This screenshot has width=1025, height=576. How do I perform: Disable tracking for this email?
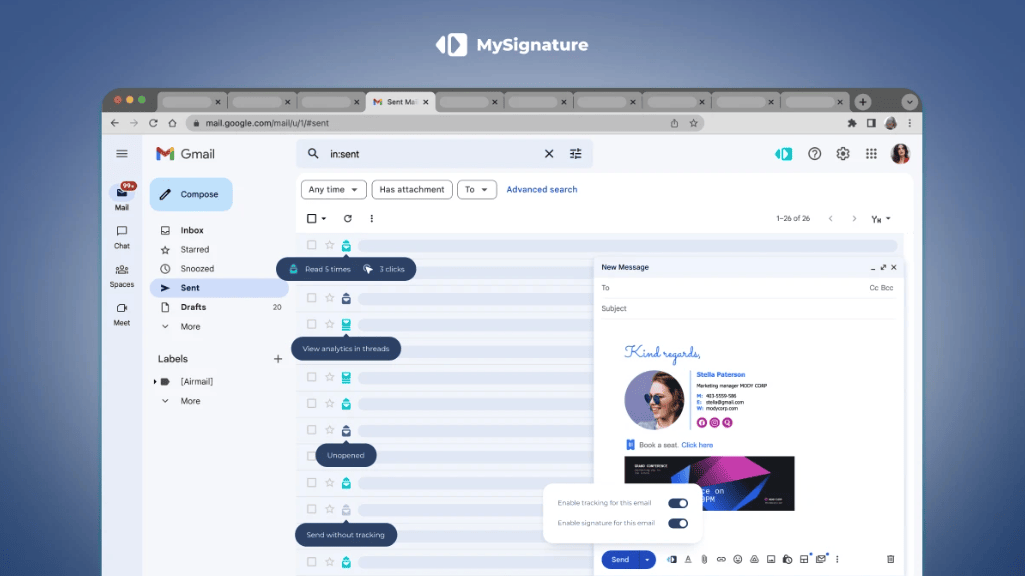point(677,503)
